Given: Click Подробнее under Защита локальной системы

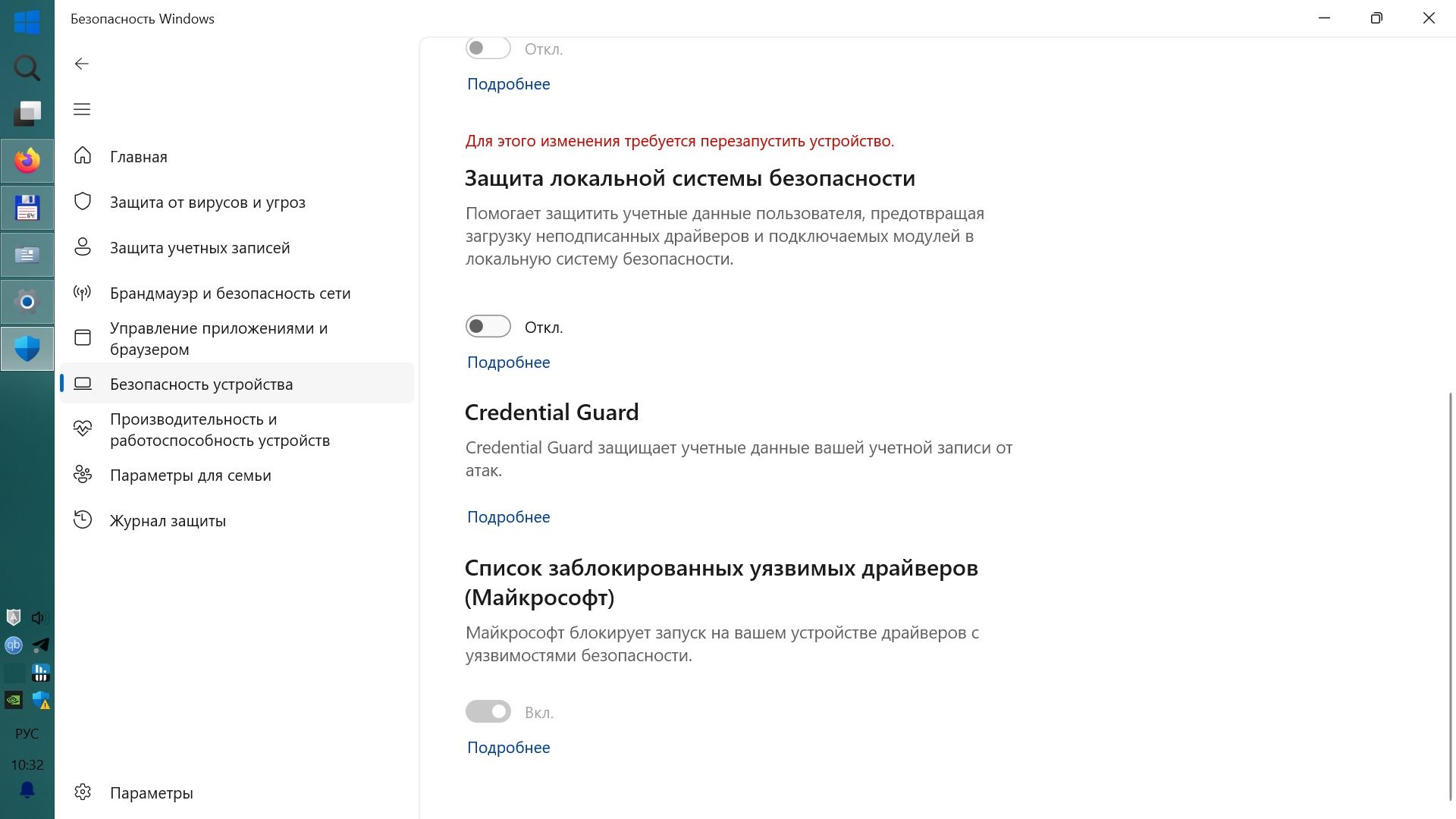Looking at the screenshot, I should [508, 362].
